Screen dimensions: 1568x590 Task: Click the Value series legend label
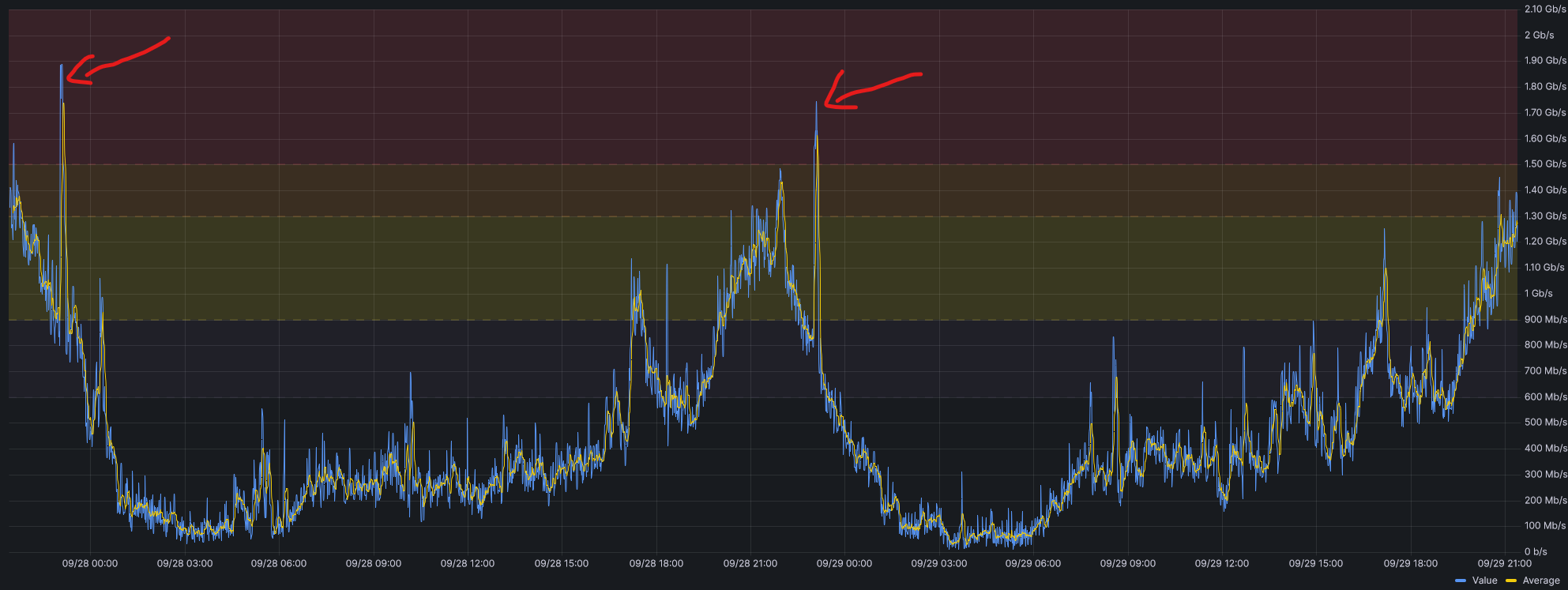click(x=1484, y=581)
